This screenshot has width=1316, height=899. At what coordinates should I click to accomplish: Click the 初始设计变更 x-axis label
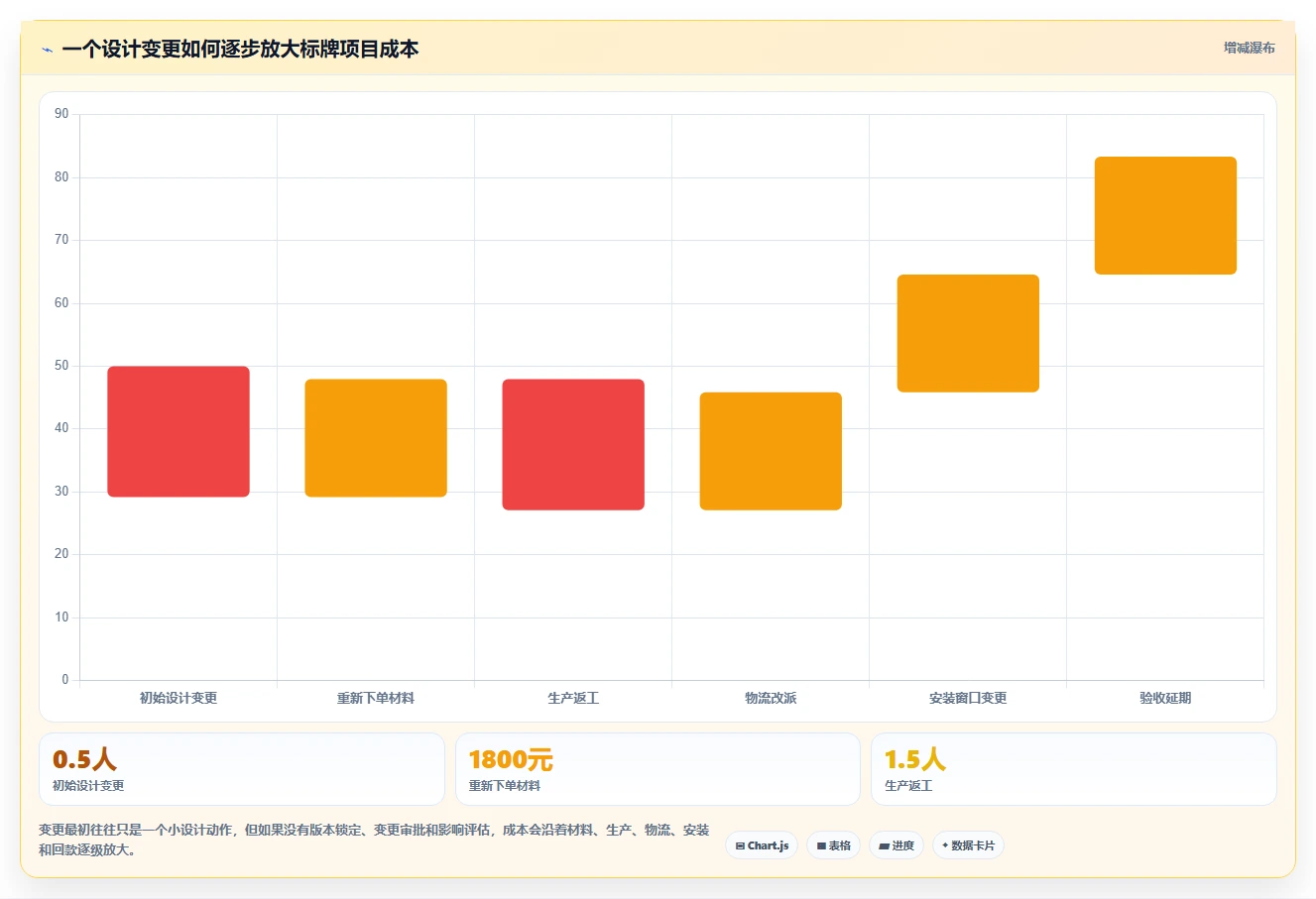(x=179, y=698)
